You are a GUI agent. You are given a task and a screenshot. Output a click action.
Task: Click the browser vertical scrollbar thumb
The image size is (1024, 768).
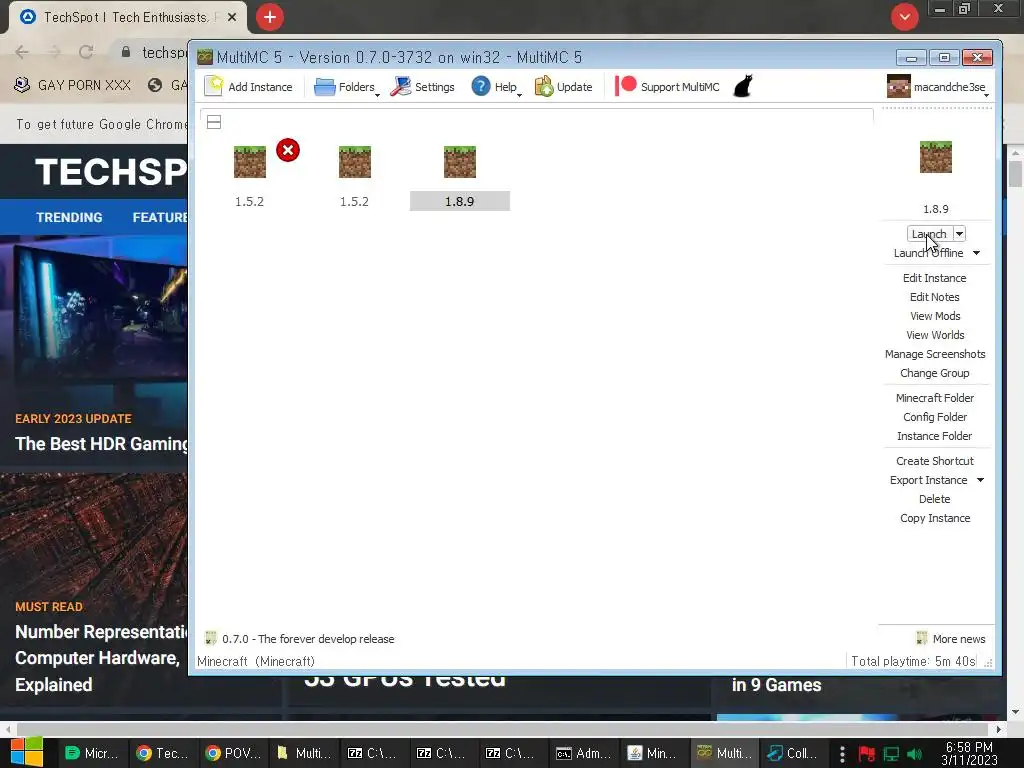coord(1015,174)
